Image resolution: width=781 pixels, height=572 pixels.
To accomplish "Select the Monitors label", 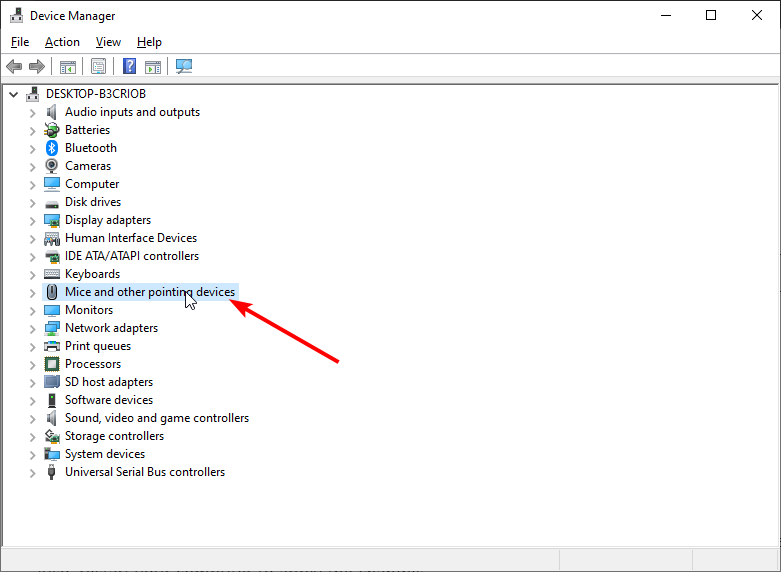I will pos(89,310).
